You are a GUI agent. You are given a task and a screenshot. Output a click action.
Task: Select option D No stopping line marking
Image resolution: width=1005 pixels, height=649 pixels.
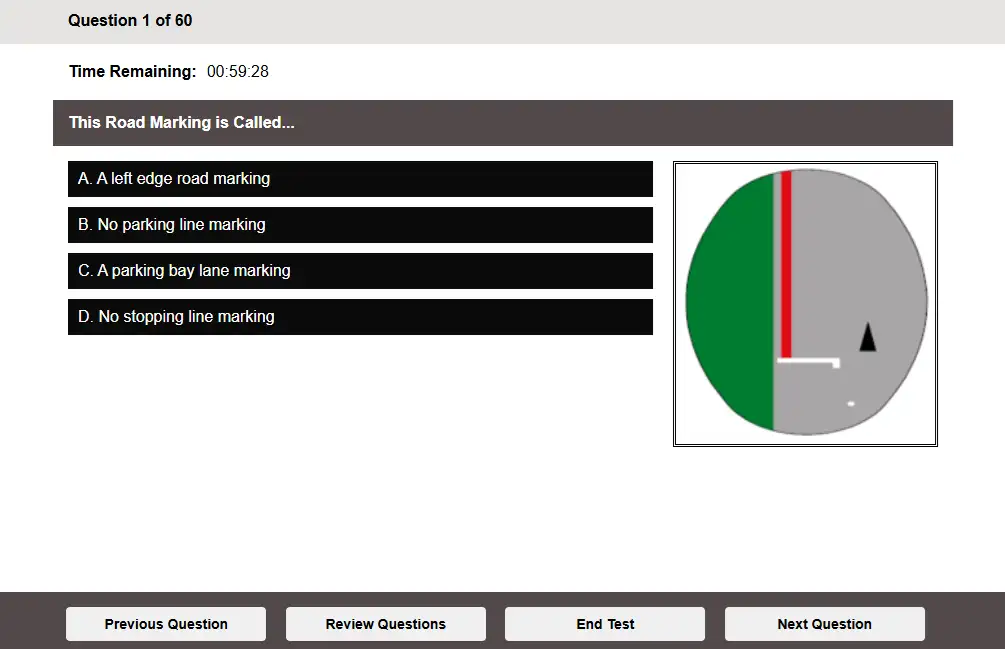[360, 317]
